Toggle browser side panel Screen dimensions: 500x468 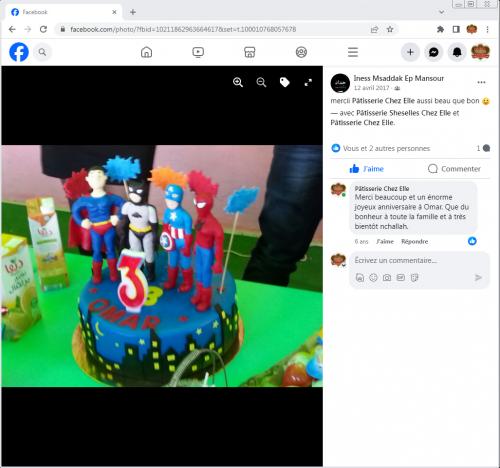[456, 29]
